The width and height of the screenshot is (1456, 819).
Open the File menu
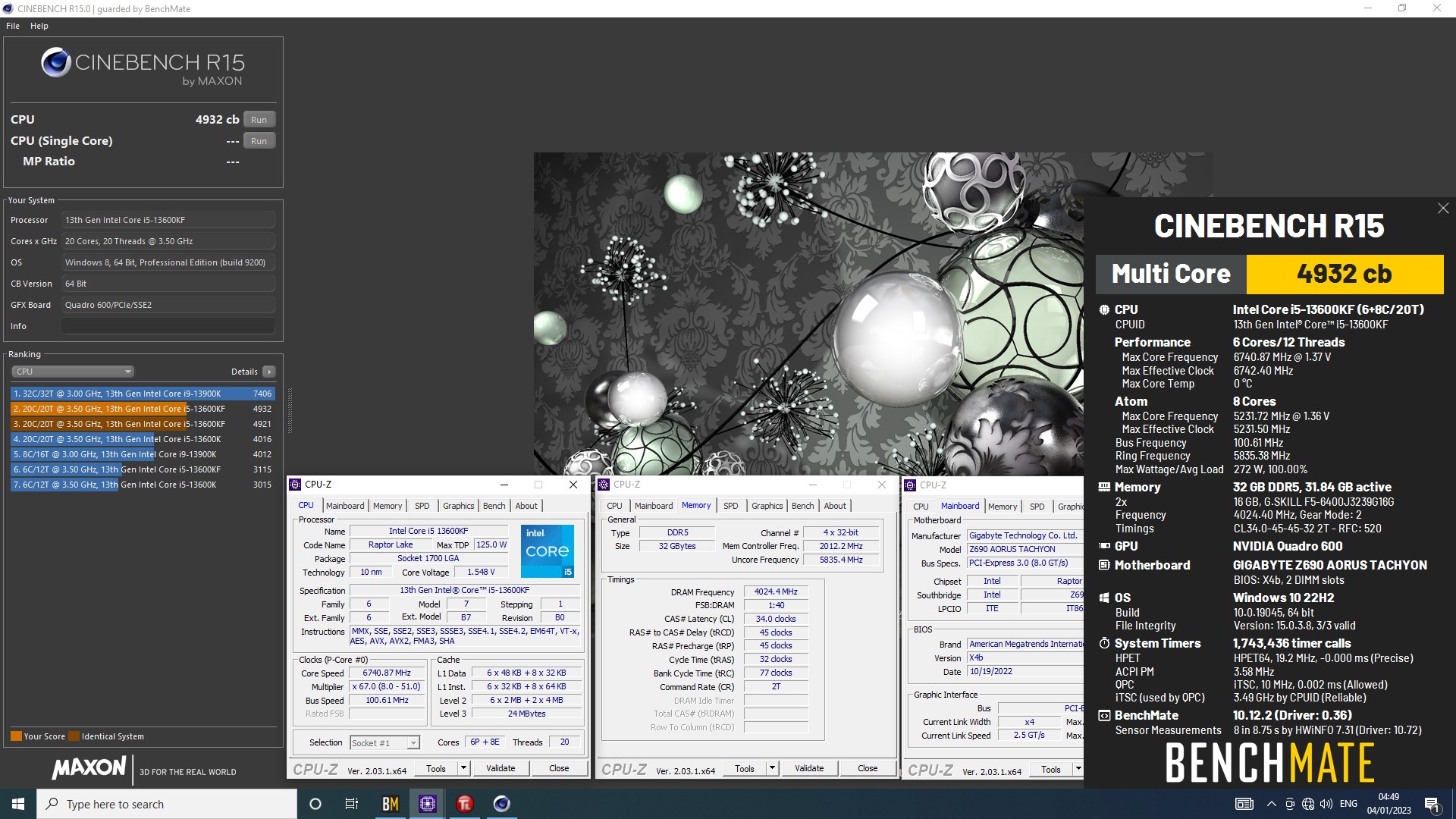pos(13,26)
